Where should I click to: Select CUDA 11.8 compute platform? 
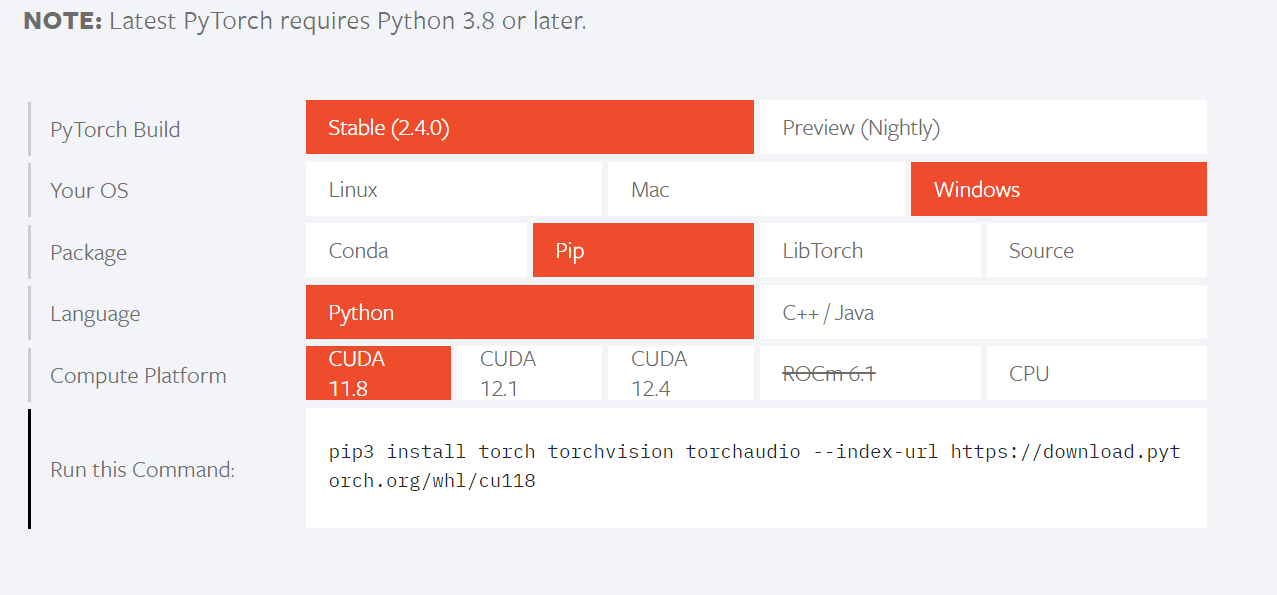378,373
